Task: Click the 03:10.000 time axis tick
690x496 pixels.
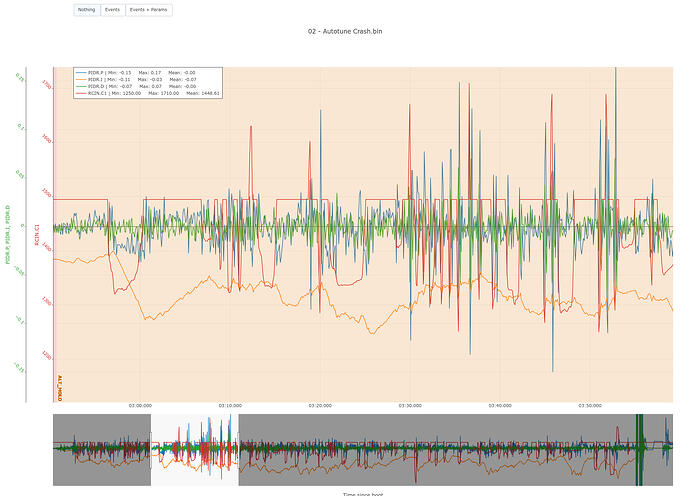Action: pyautogui.click(x=230, y=406)
